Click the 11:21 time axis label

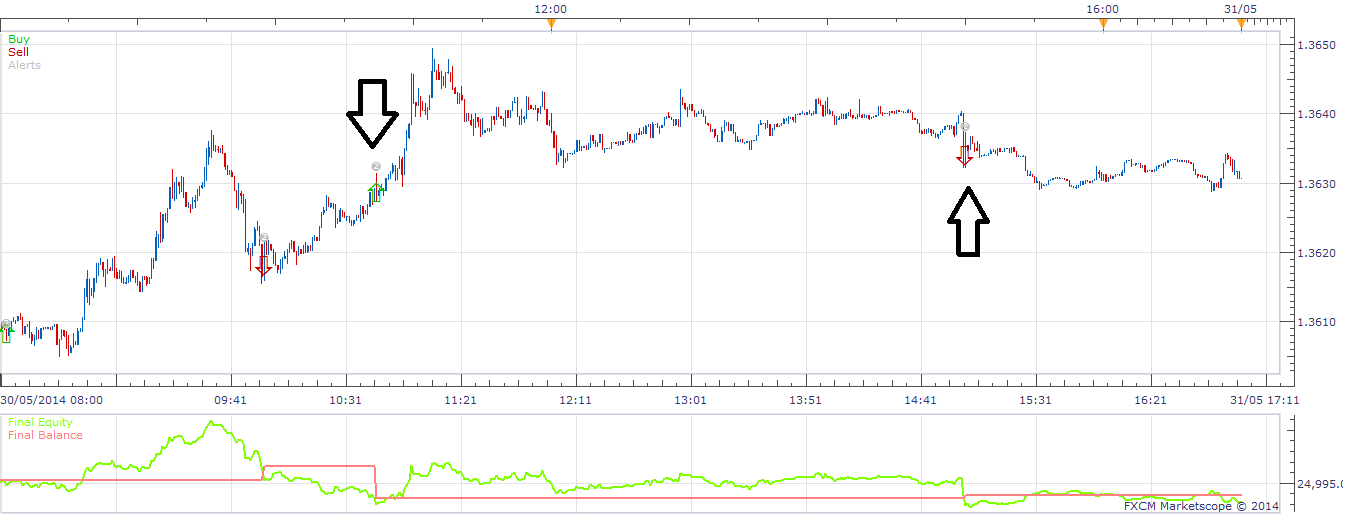[x=461, y=400]
